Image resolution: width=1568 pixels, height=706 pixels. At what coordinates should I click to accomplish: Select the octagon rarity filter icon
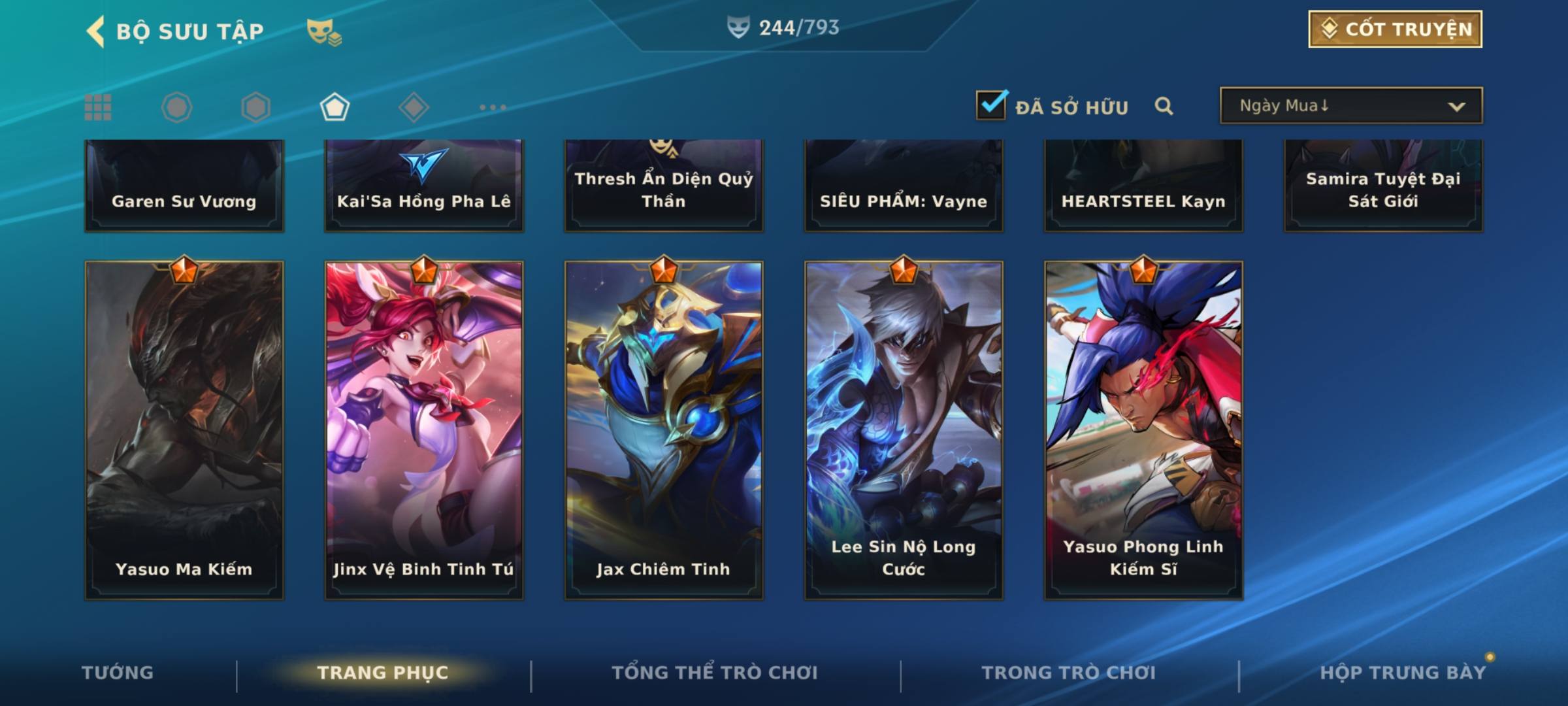click(176, 107)
